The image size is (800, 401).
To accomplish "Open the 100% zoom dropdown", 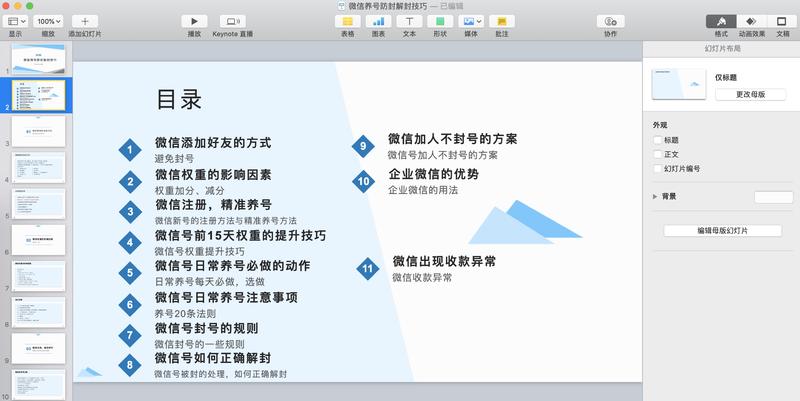I will click(48, 21).
